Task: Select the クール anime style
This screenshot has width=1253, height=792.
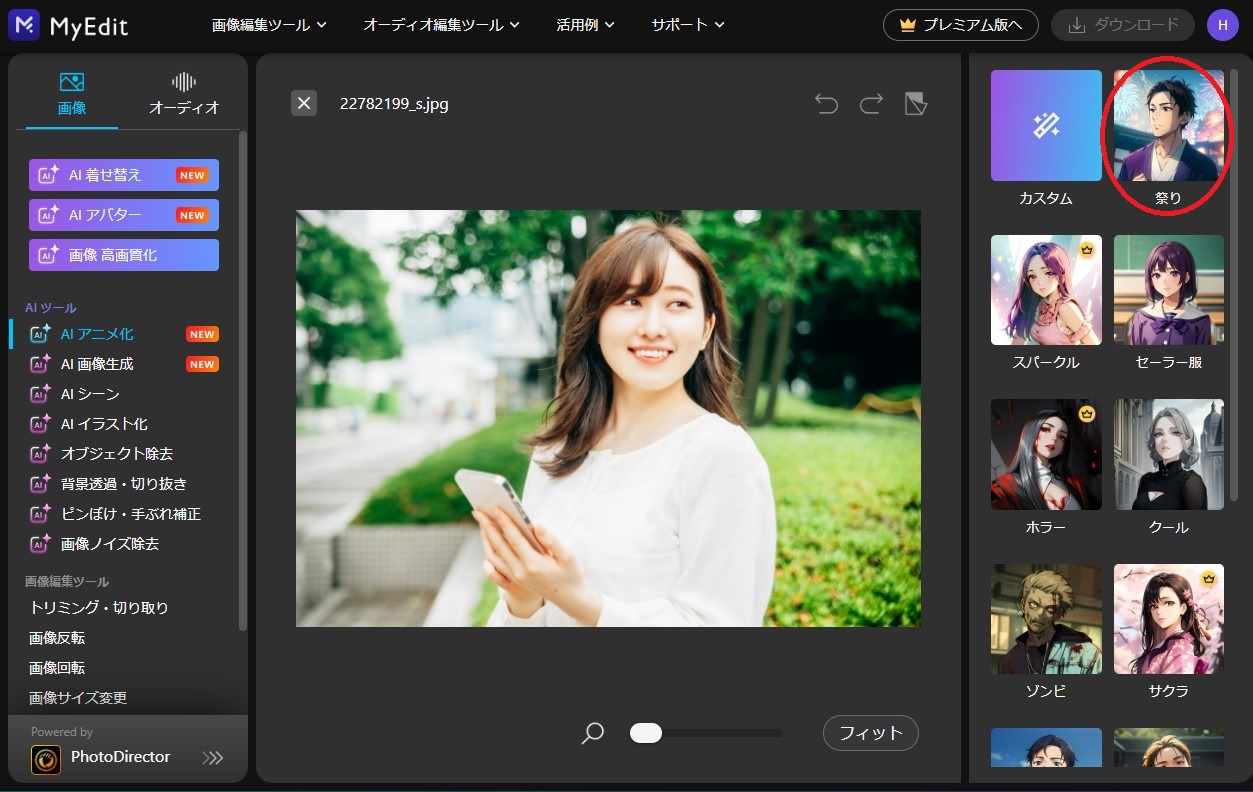Action: [1169, 454]
